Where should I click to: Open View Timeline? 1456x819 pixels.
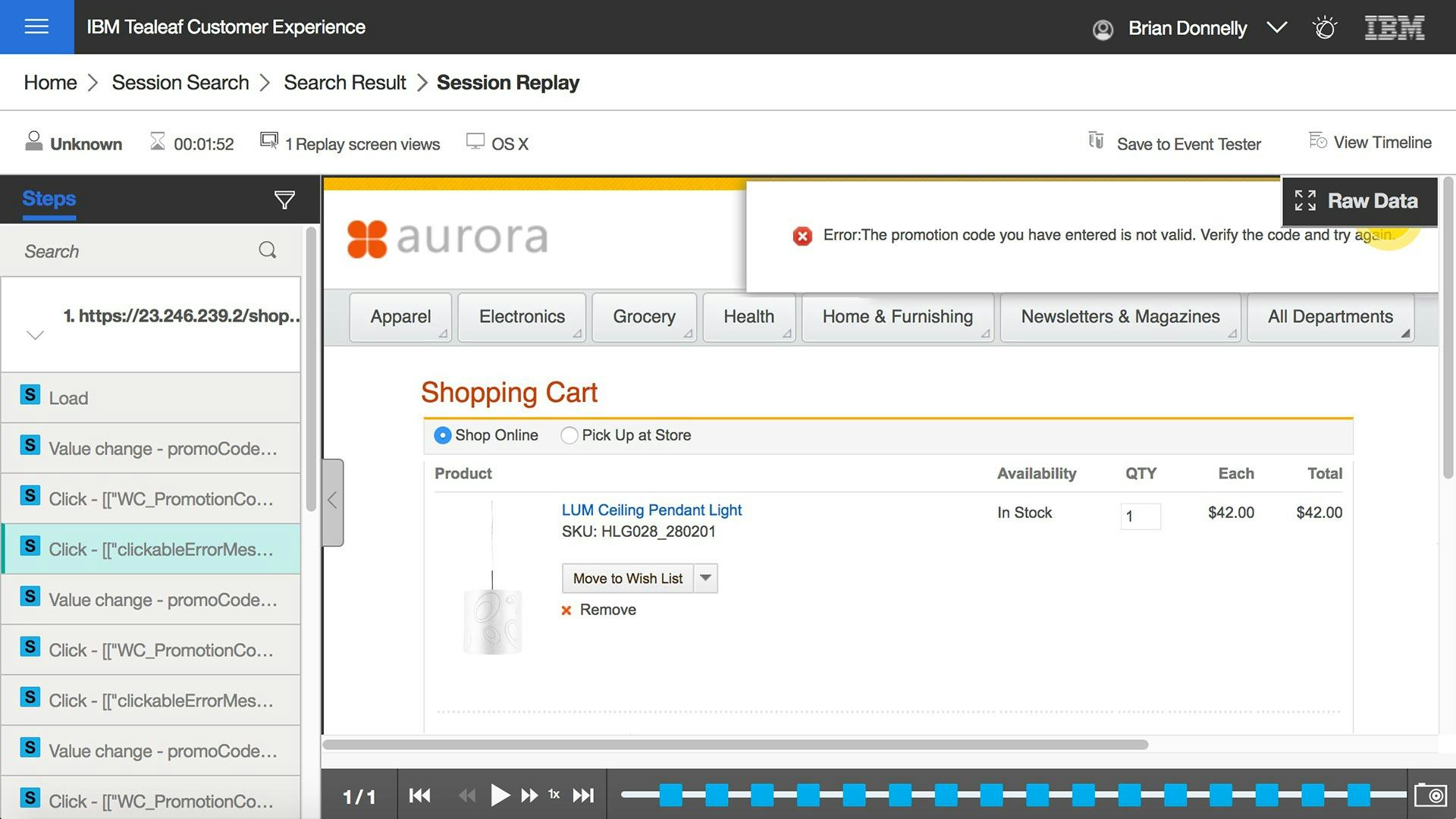tap(1370, 142)
